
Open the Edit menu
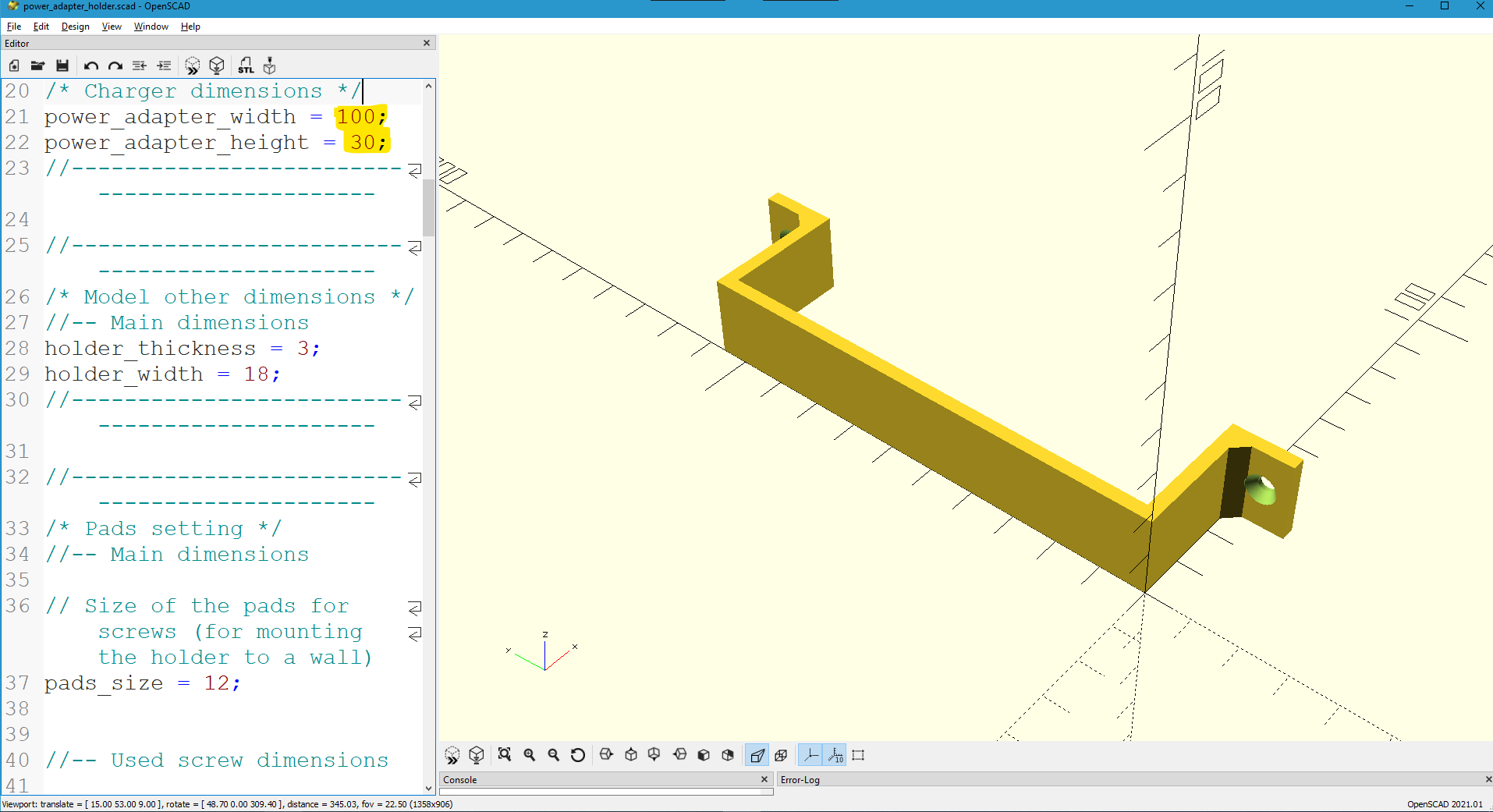41,27
